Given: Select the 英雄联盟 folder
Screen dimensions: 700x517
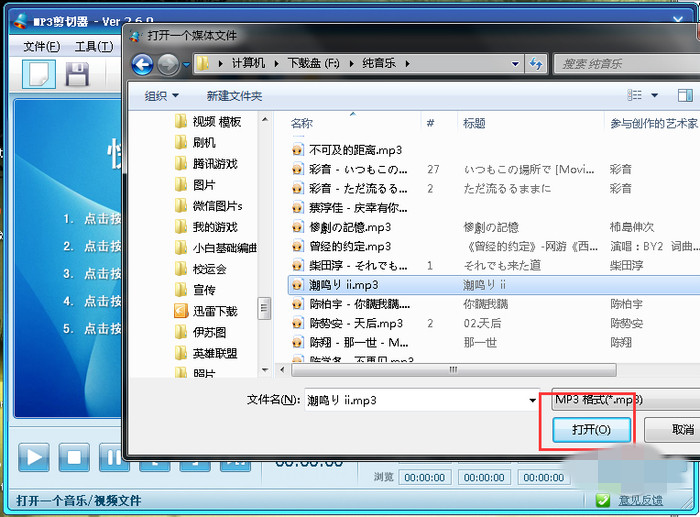Looking at the screenshot, I should click(206, 354).
